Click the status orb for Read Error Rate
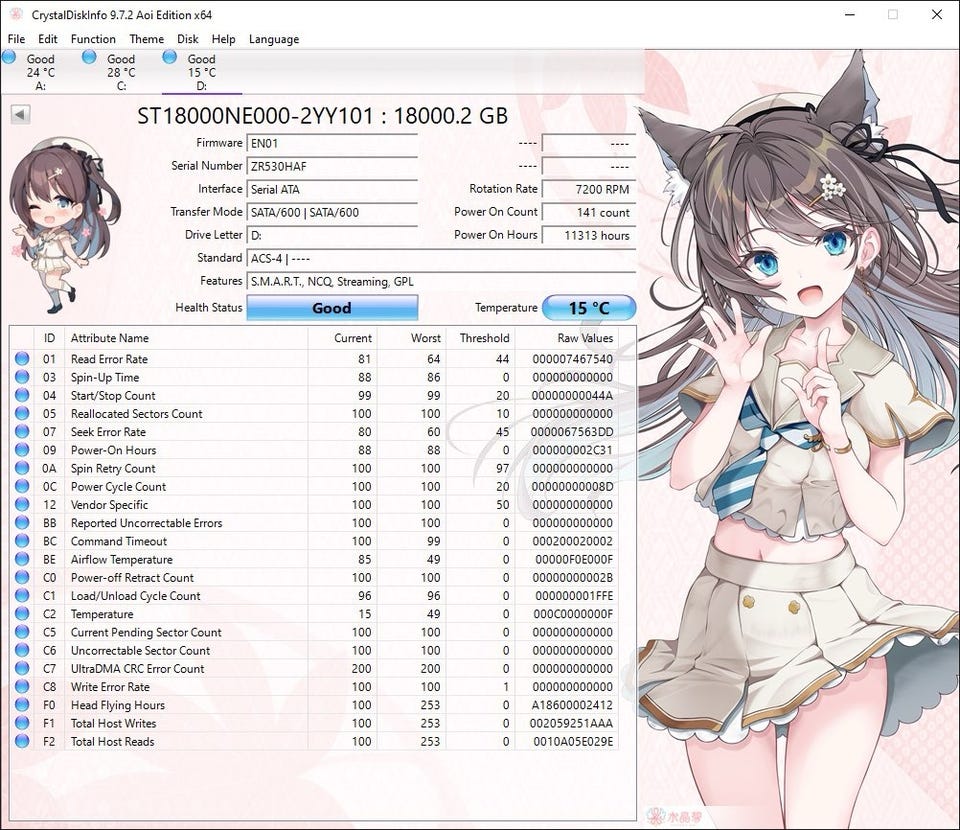The width and height of the screenshot is (960, 830). [x=22, y=359]
